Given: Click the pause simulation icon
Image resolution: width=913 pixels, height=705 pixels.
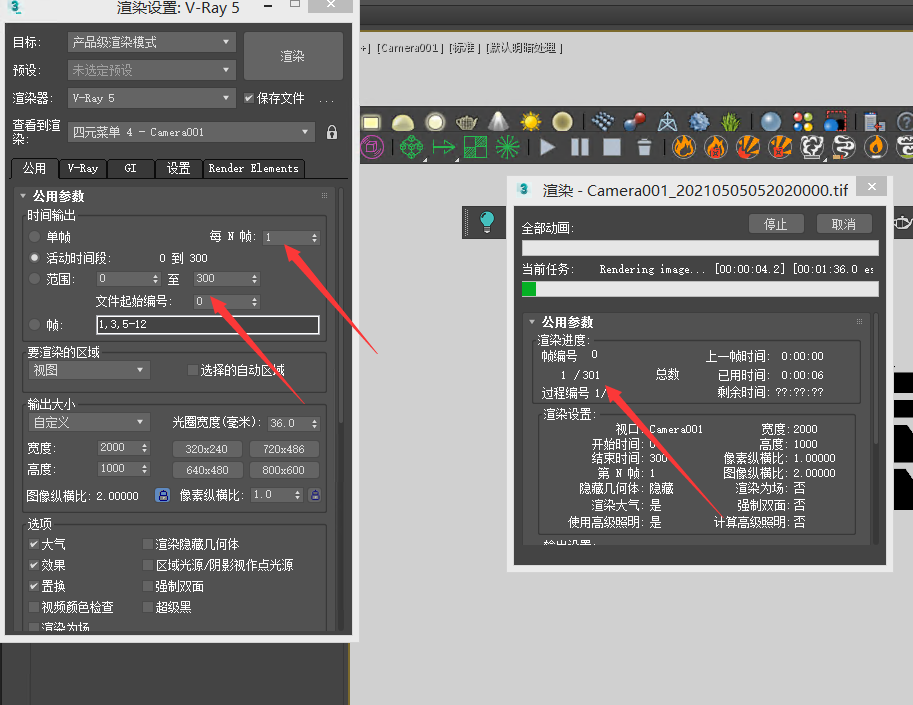Looking at the screenshot, I should click(580, 148).
